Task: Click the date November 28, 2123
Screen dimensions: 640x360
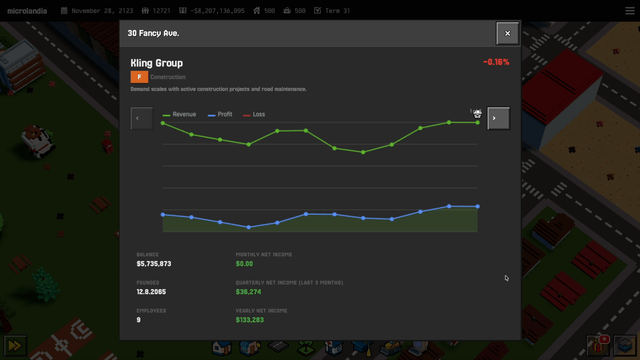Action: pyautogui.click(x=102, y=11)
